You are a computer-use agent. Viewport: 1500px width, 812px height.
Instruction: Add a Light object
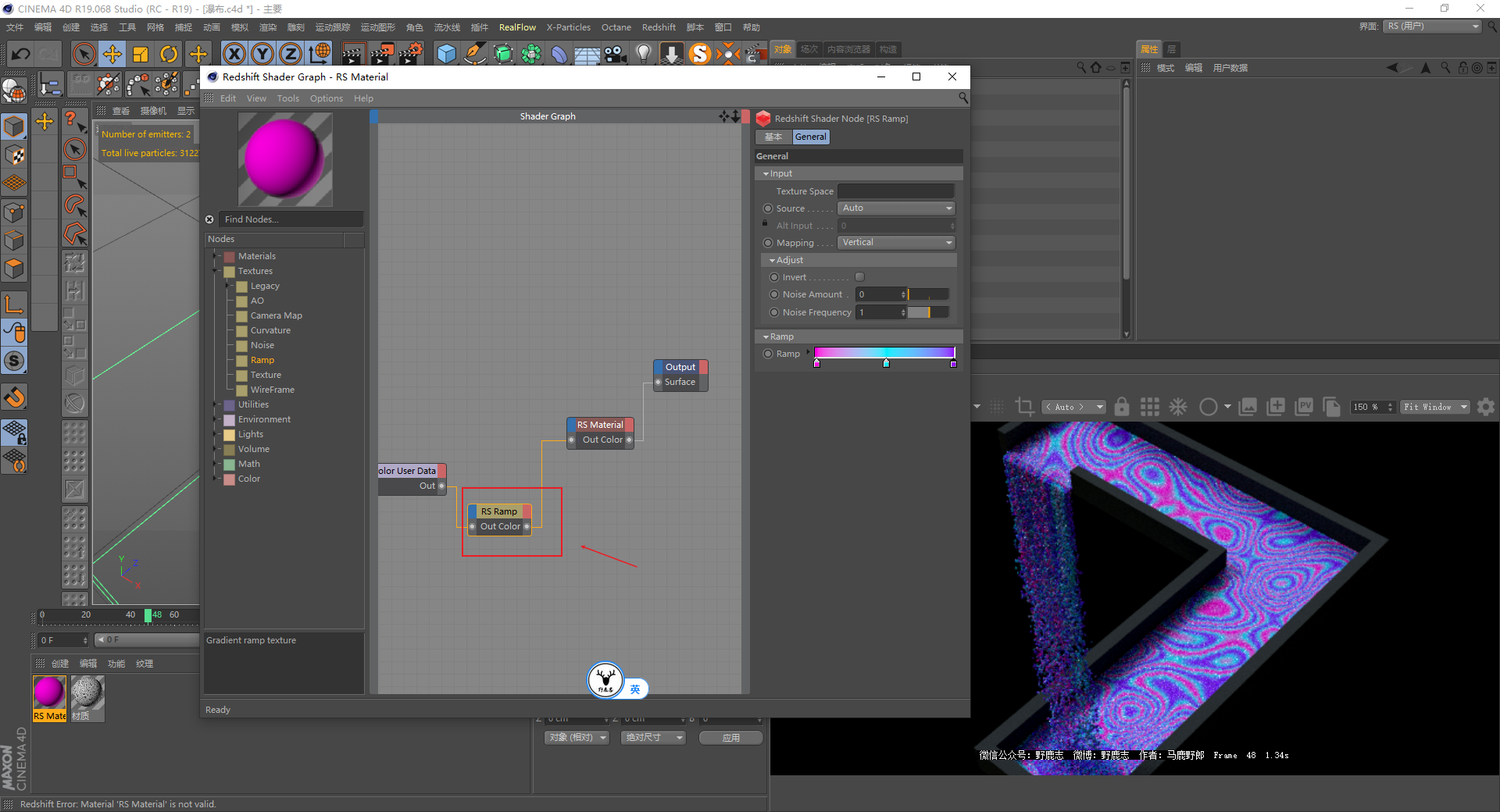(643, 54)
